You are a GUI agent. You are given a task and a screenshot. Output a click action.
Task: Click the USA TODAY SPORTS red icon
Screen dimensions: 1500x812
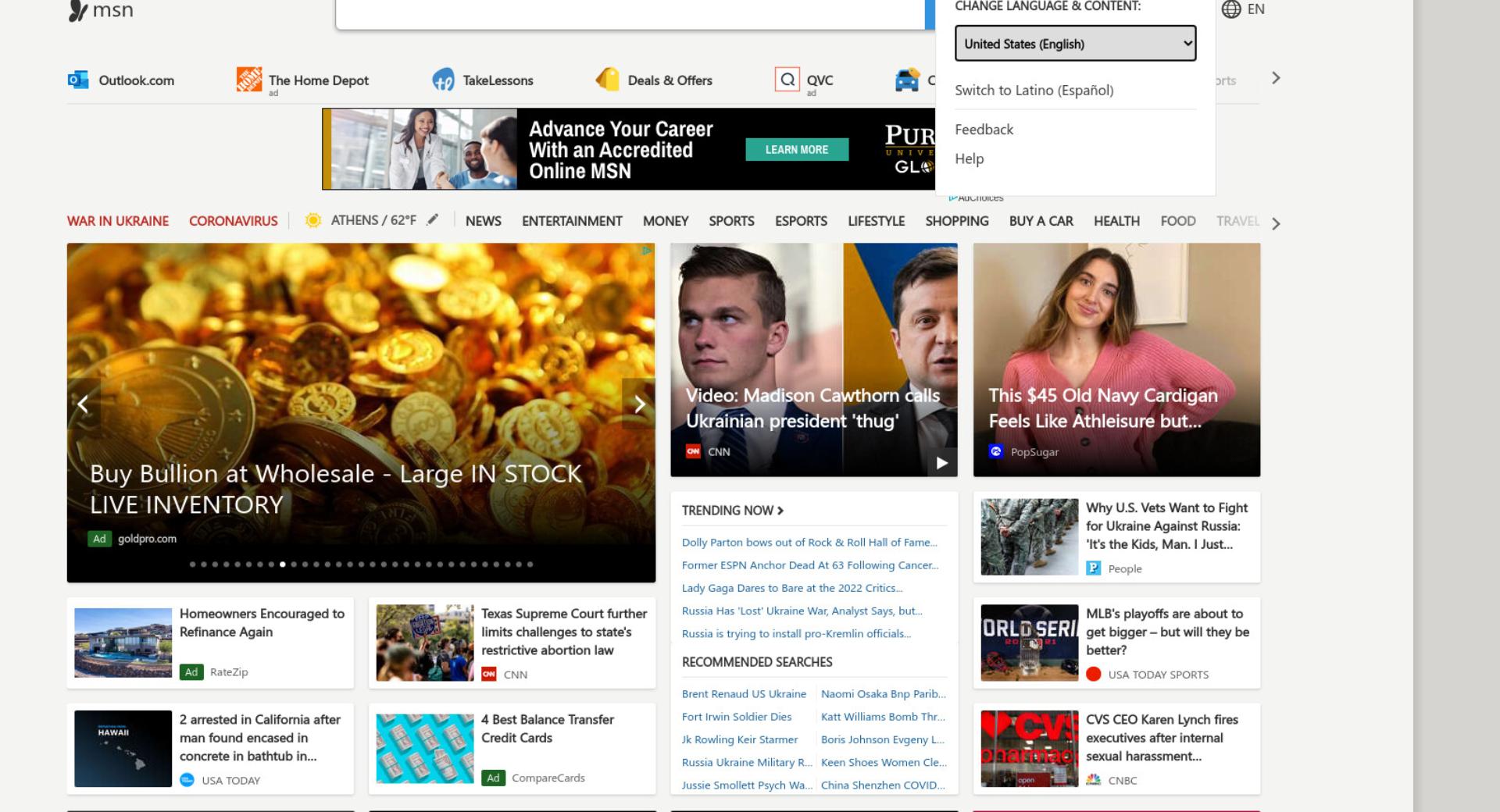coord(1094,674)
